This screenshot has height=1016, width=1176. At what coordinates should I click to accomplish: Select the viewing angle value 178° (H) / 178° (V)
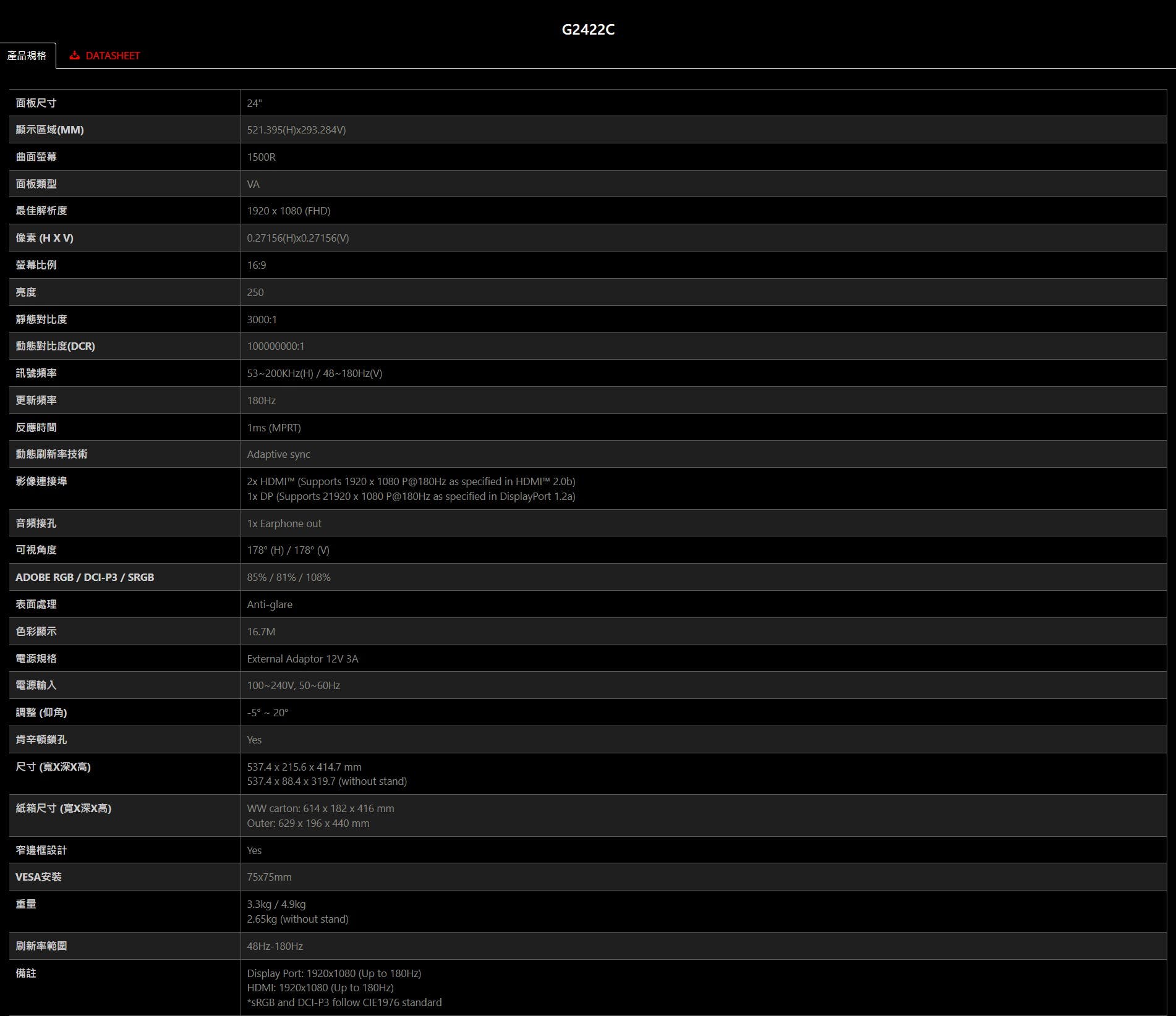pos(288,550)
